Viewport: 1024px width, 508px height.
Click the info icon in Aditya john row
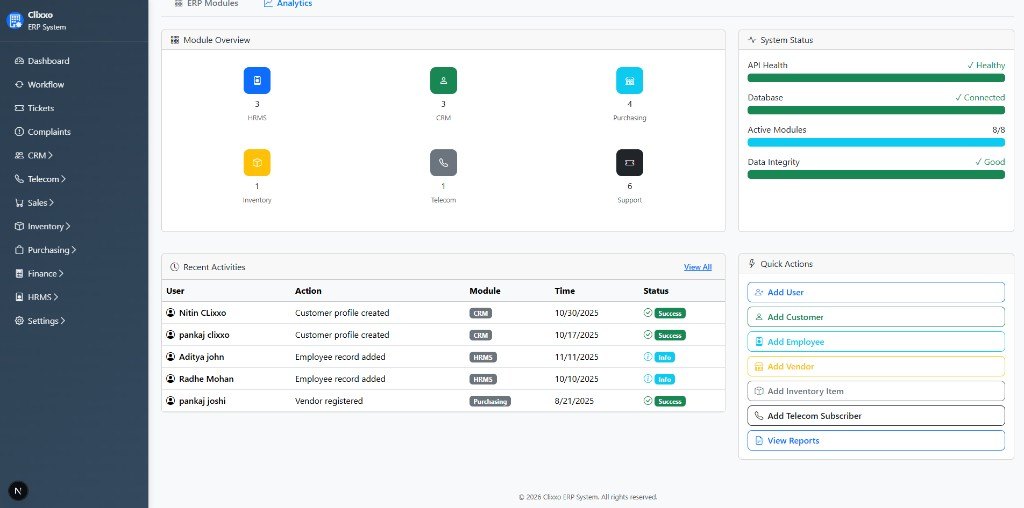tap(648, 357)
